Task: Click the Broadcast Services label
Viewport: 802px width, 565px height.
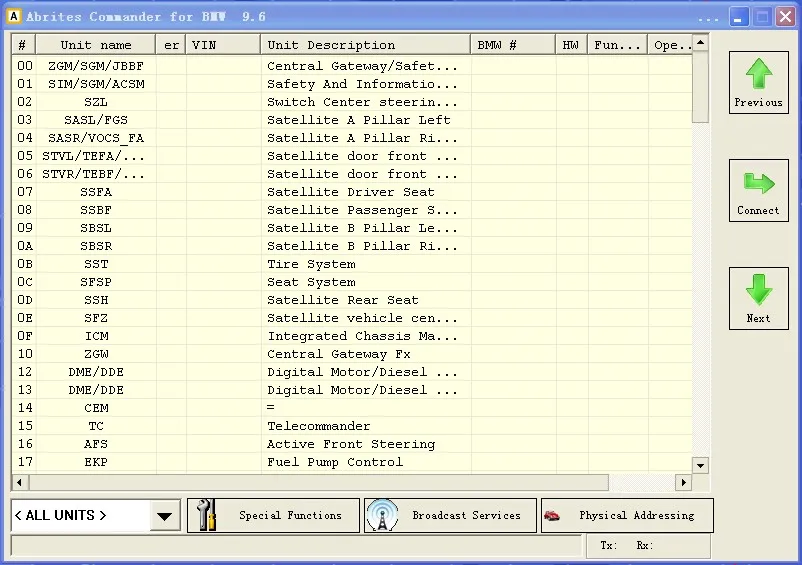Action: click(x=466, y=515)
